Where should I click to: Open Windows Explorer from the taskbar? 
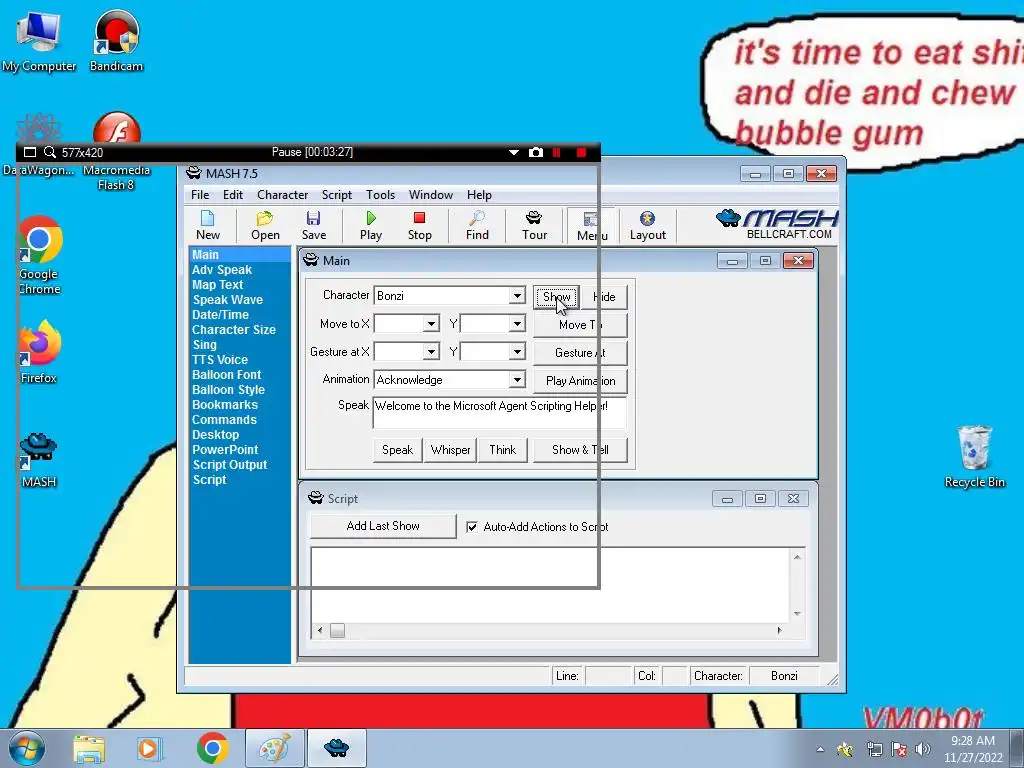[x=89, y=748]
